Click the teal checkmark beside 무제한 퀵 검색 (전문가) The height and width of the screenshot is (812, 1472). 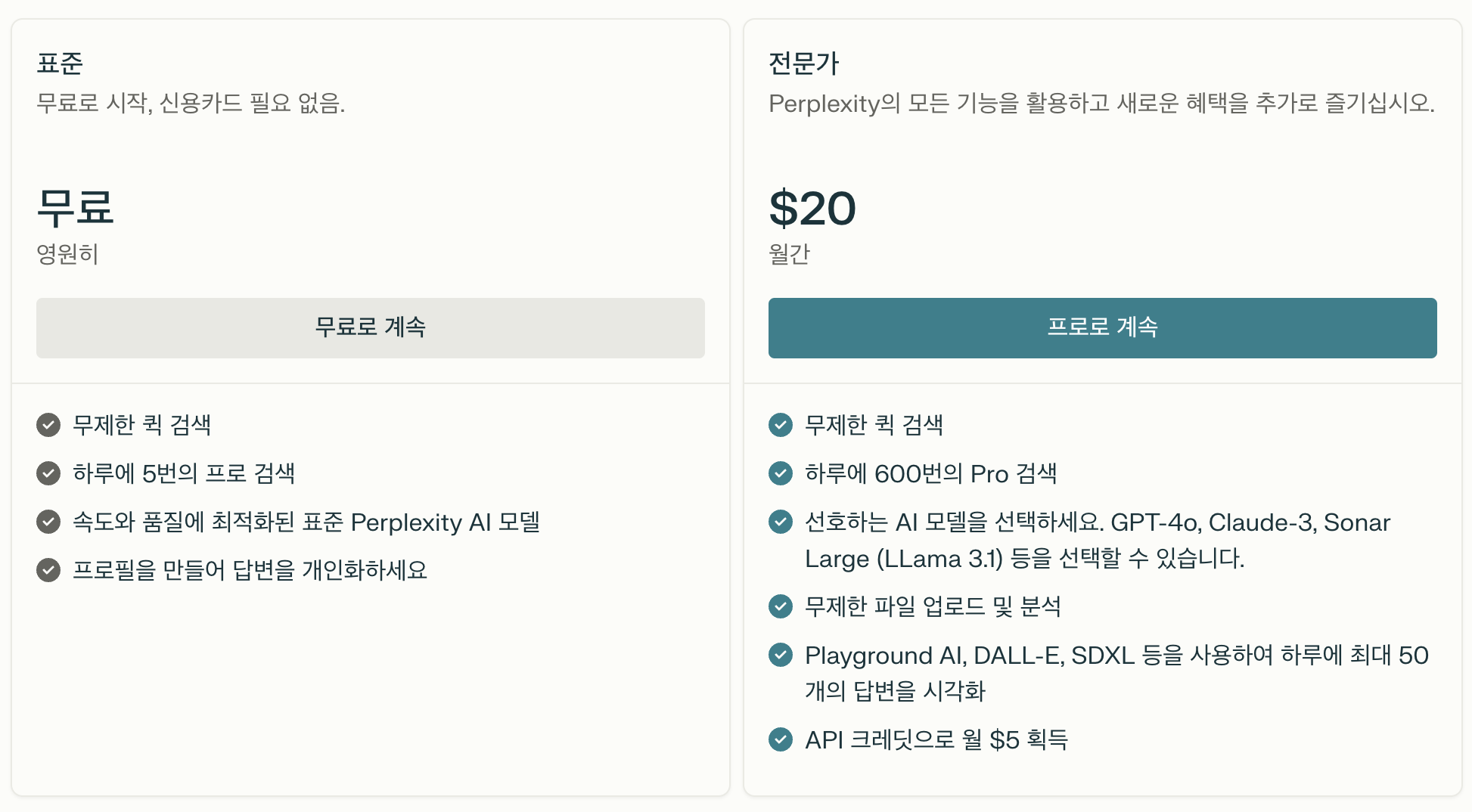(780, 426)
